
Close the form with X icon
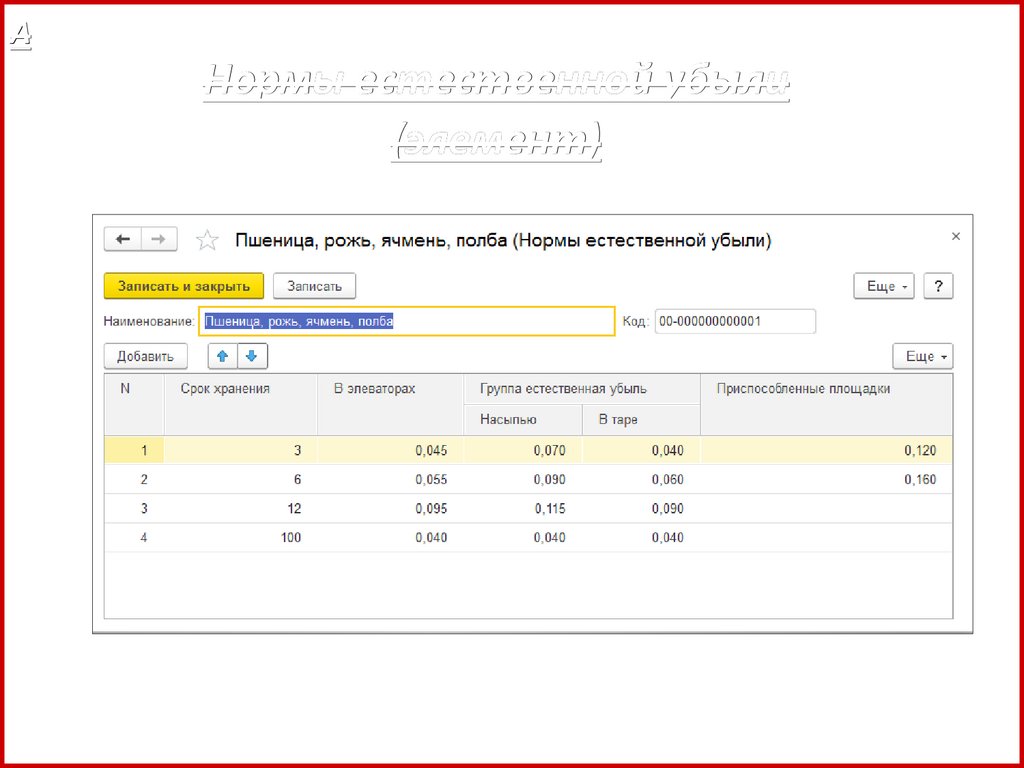[x=955, y=237]
